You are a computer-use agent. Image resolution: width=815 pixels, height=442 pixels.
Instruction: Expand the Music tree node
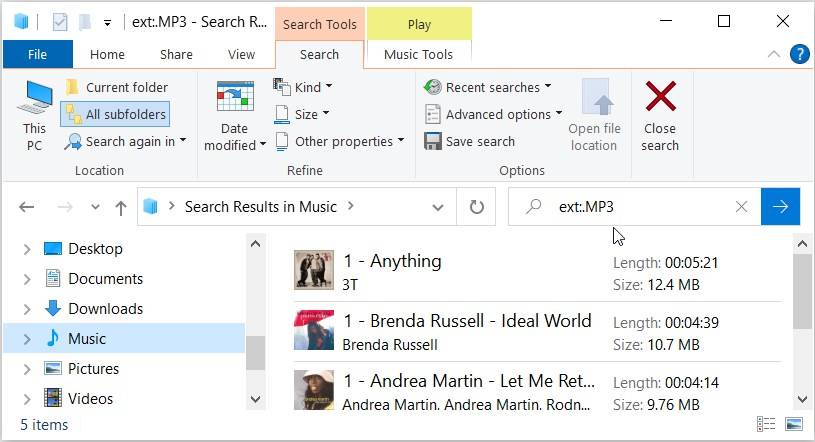[27, 340]
